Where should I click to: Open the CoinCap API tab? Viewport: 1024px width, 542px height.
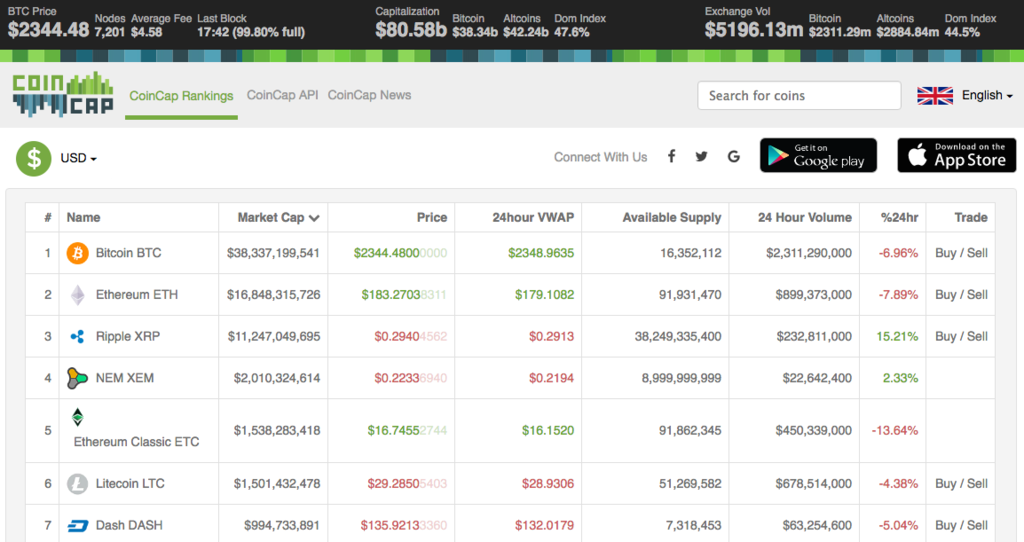tap(282, 95)
